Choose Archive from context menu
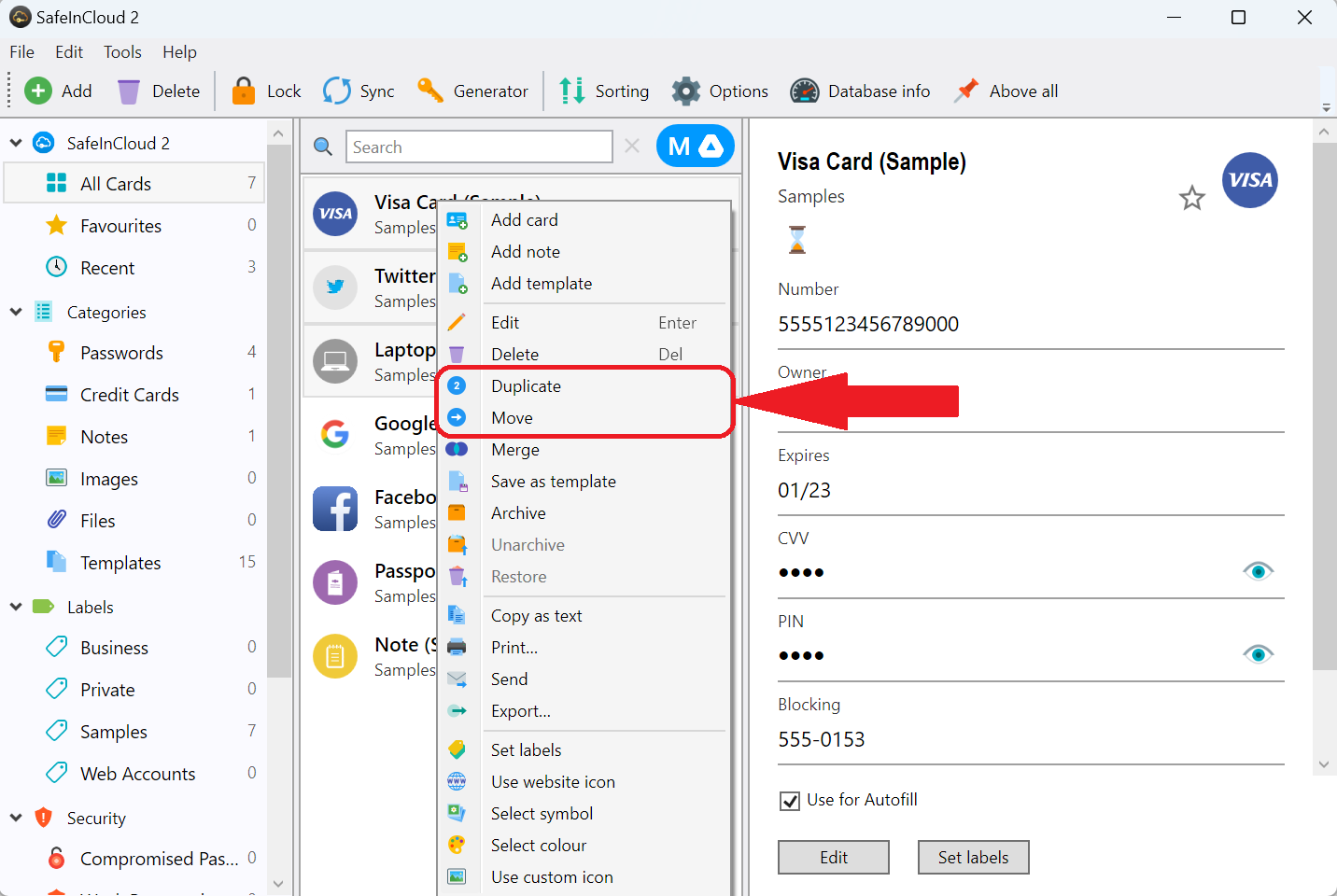 tap(584, 513)
